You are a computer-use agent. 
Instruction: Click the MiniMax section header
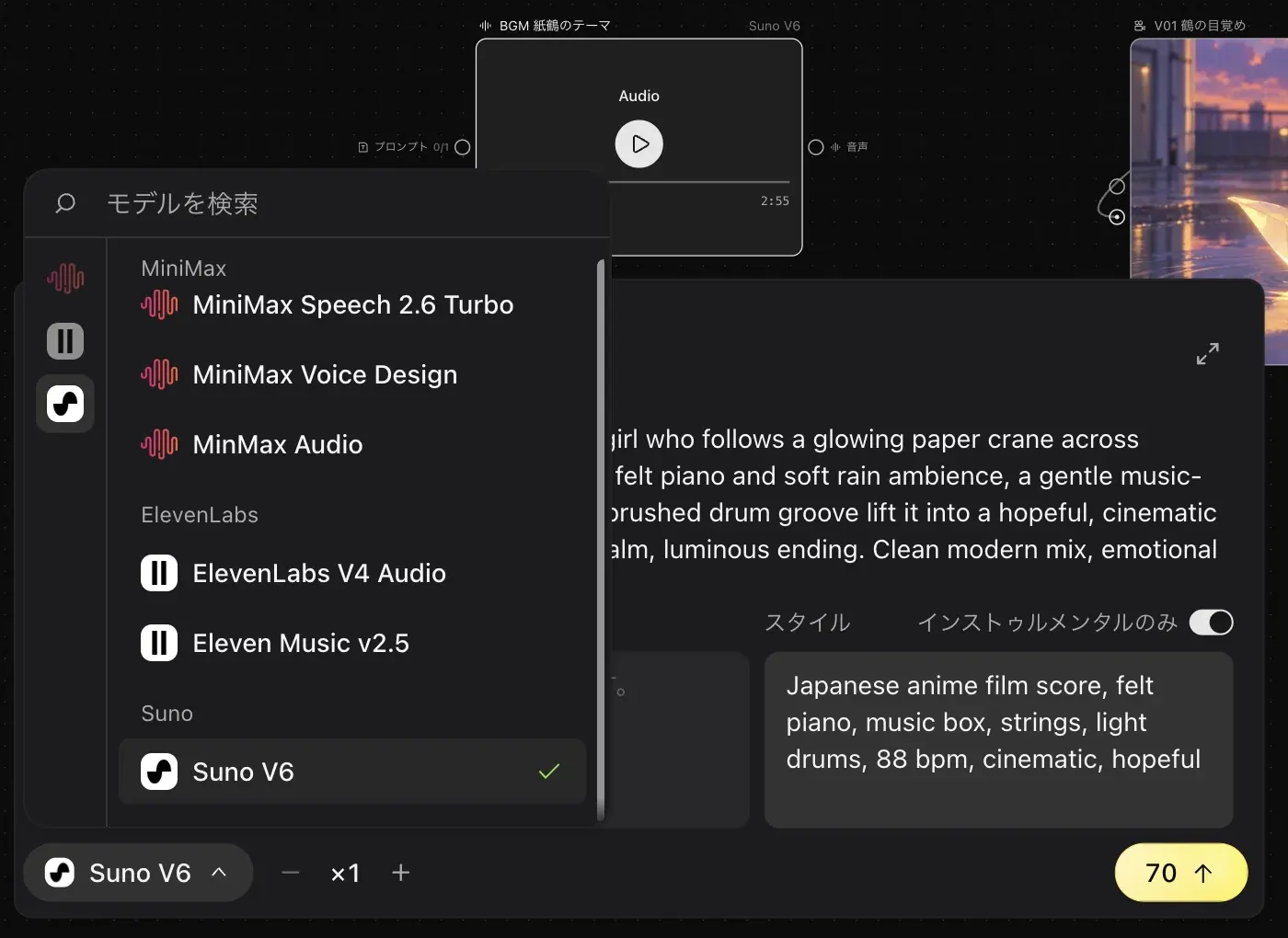click(x=184, y=269)
